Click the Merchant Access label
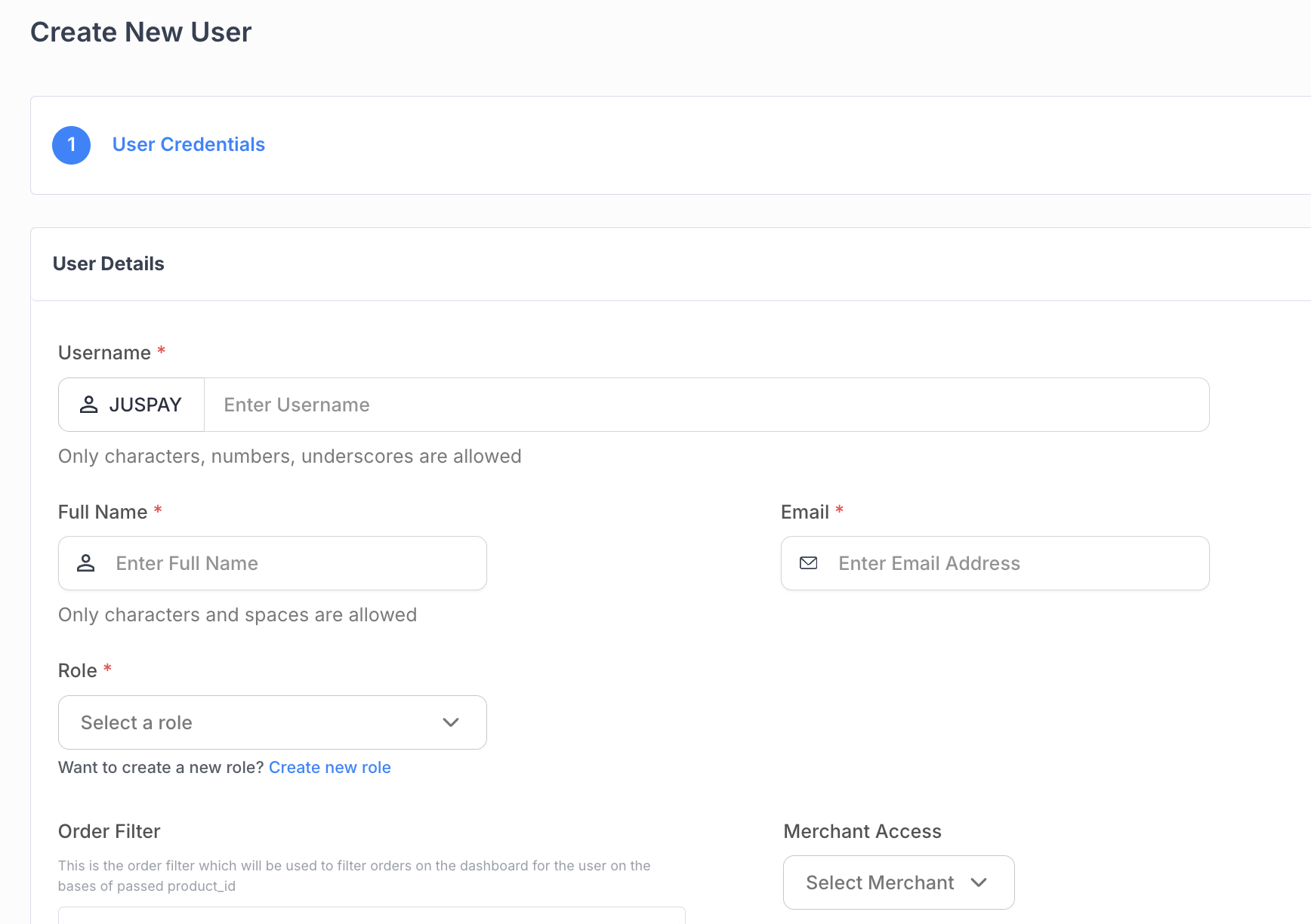The width and height of the screenshot is (1311, 924). coord(862,831)
